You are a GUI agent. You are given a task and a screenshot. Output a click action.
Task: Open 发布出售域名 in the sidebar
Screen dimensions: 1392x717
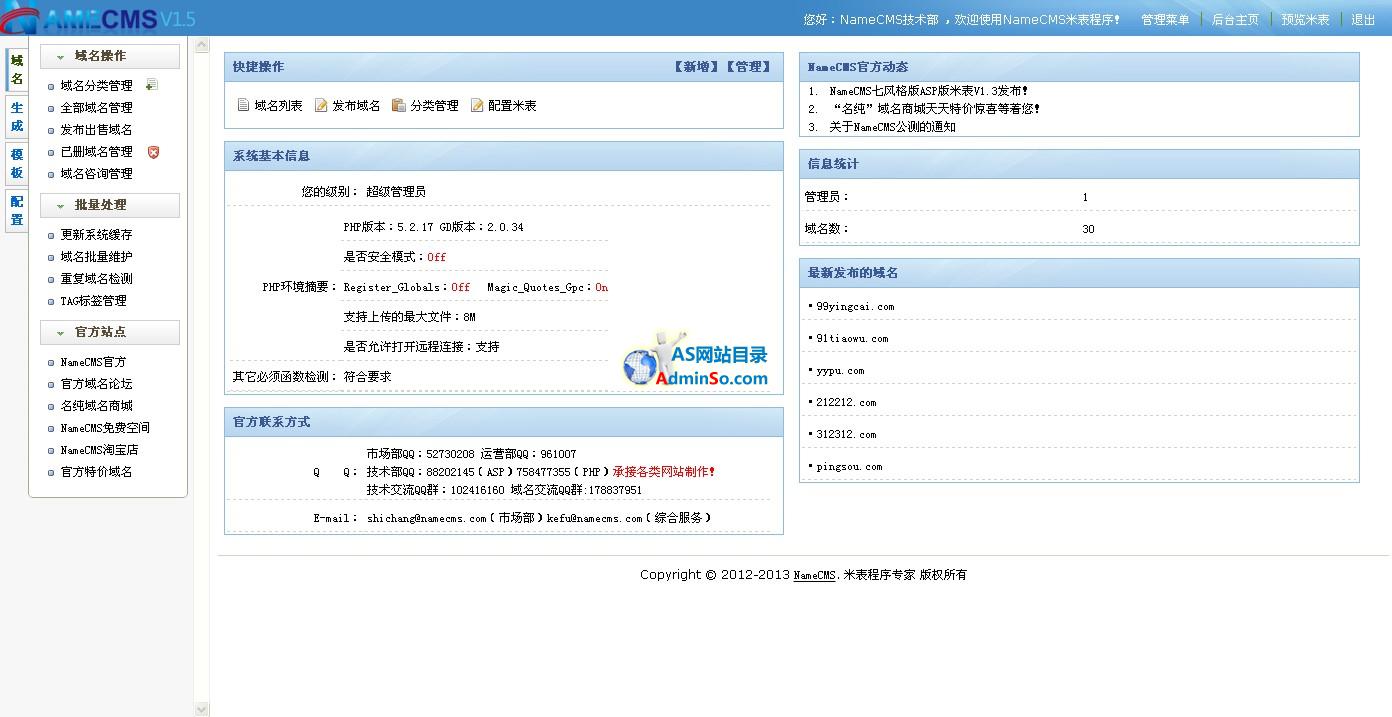[96, 130]
